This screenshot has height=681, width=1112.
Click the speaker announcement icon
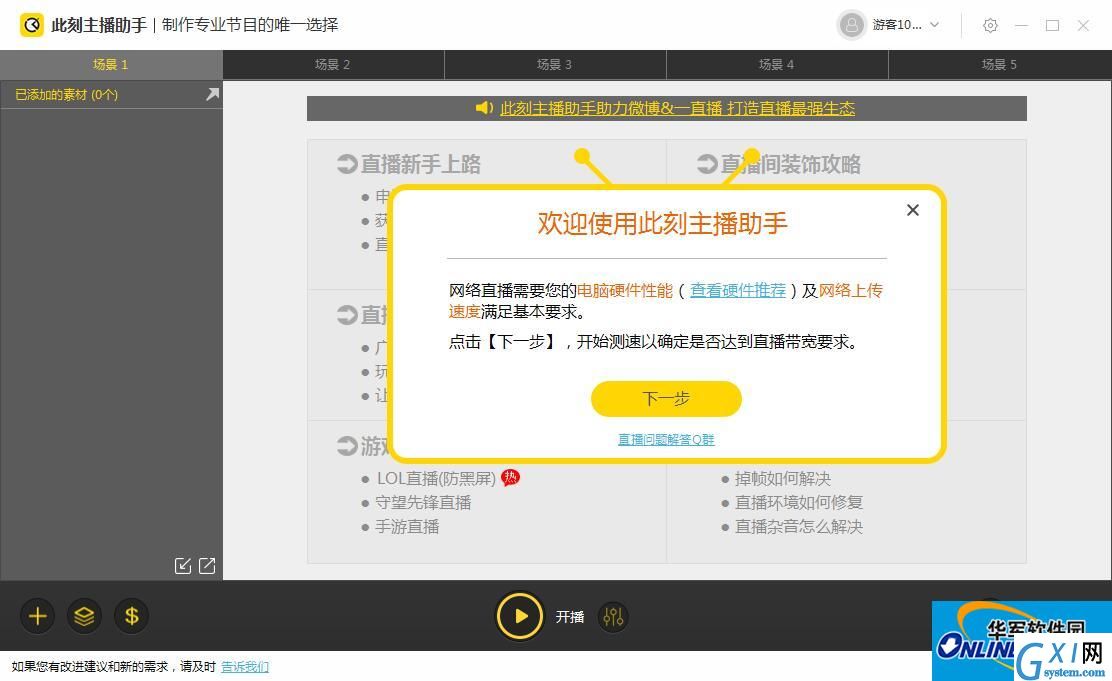pos(484,108)
